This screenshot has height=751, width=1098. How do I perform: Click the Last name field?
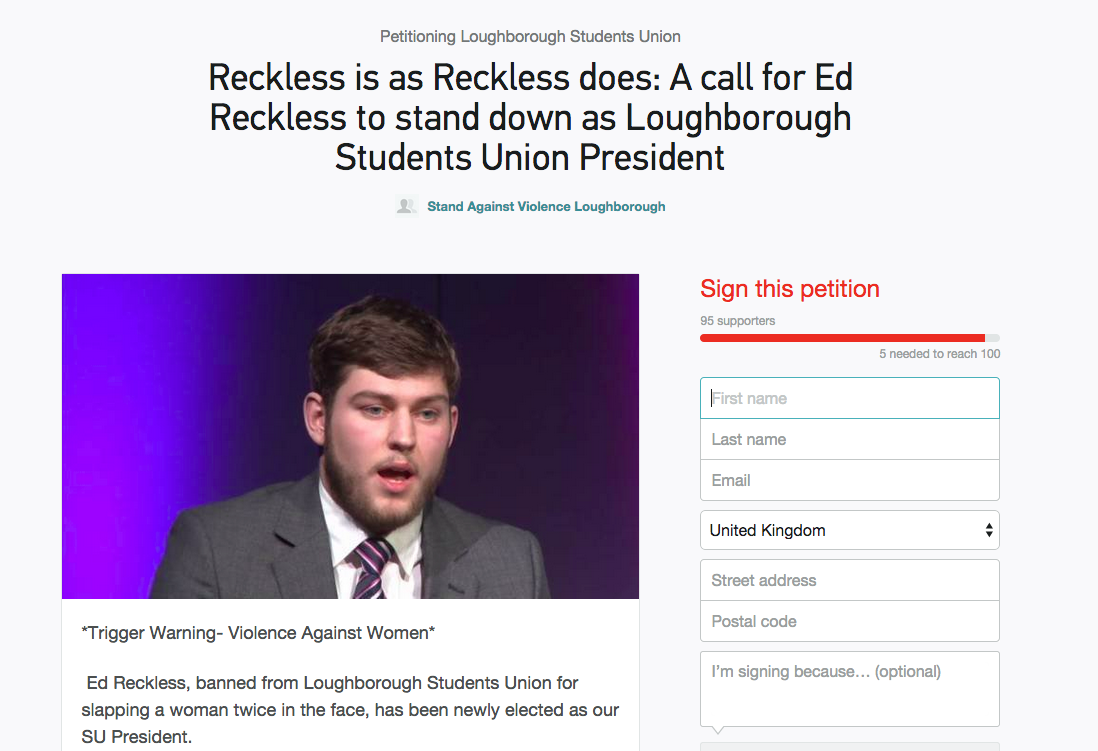(849, 439)
